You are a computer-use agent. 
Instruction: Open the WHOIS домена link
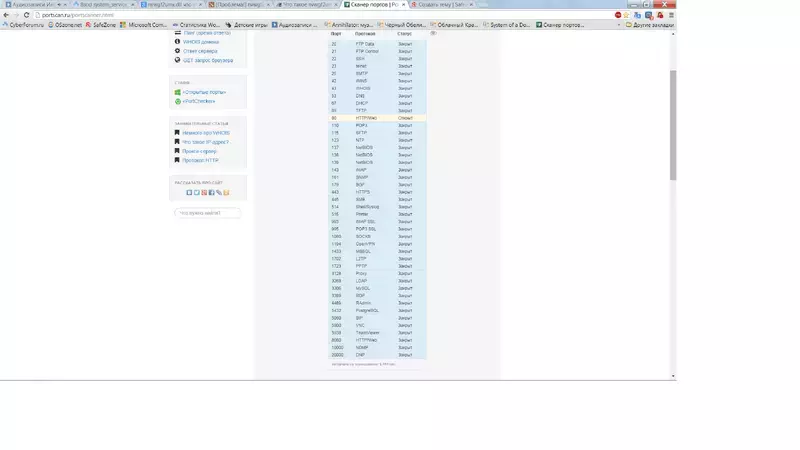coord(201,42)
